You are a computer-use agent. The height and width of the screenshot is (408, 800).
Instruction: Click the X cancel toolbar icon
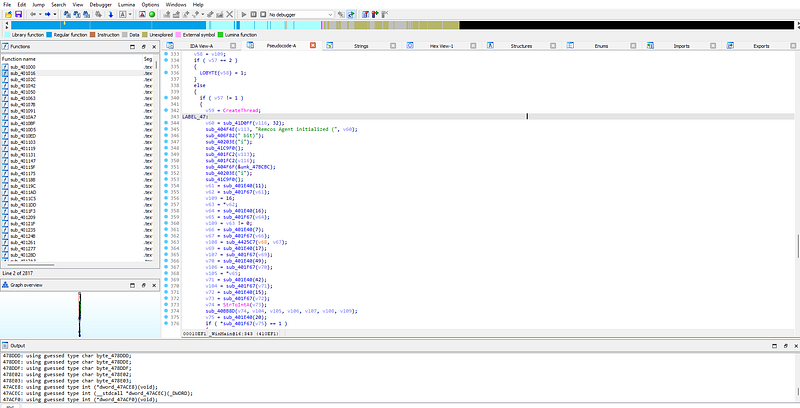(x=230, y=14)
